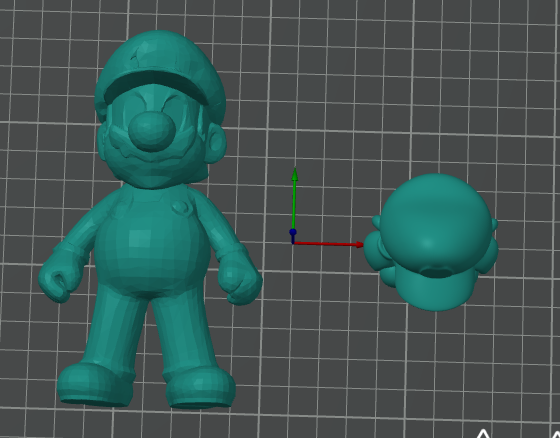Click the ear of the standing Mario
The height and width of the screenshot is (438, 560).
[217, 144]
